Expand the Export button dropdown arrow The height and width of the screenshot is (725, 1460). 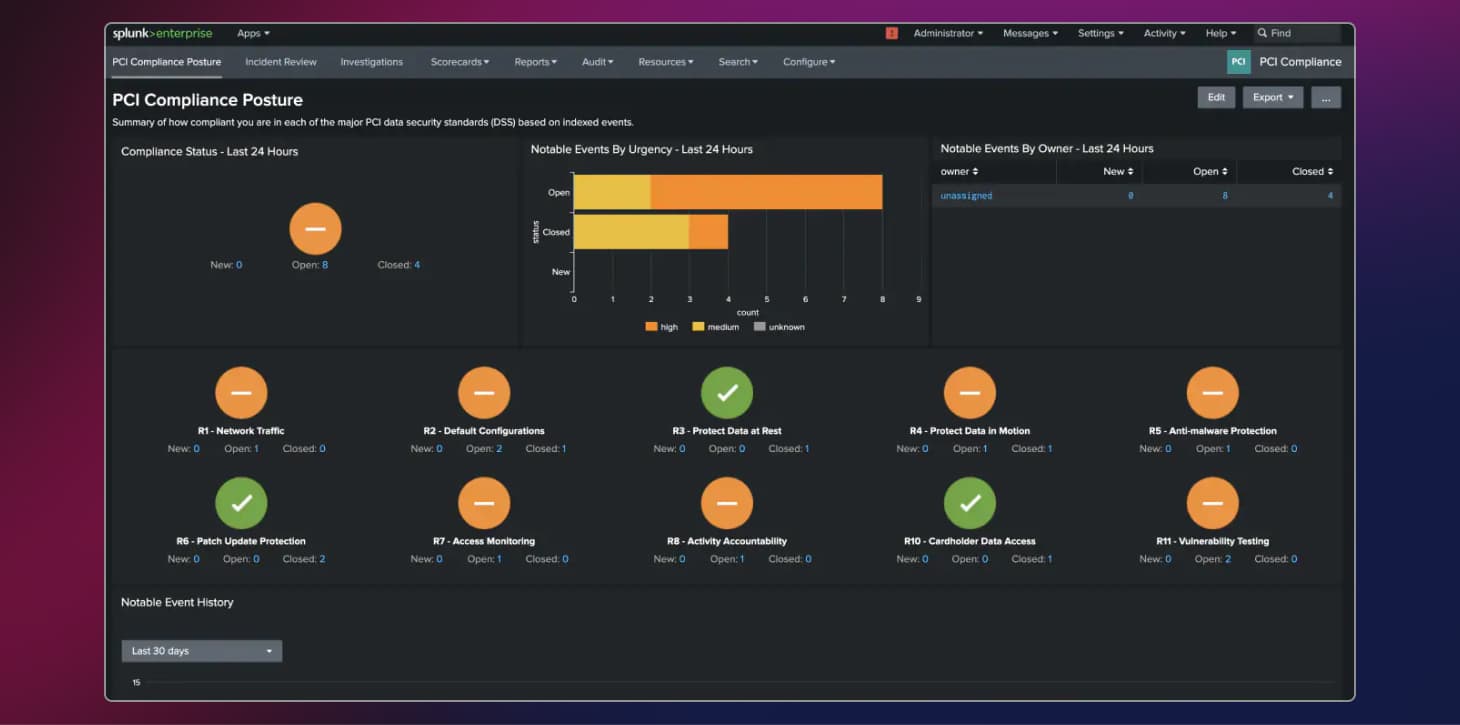tap(1290, 96)
